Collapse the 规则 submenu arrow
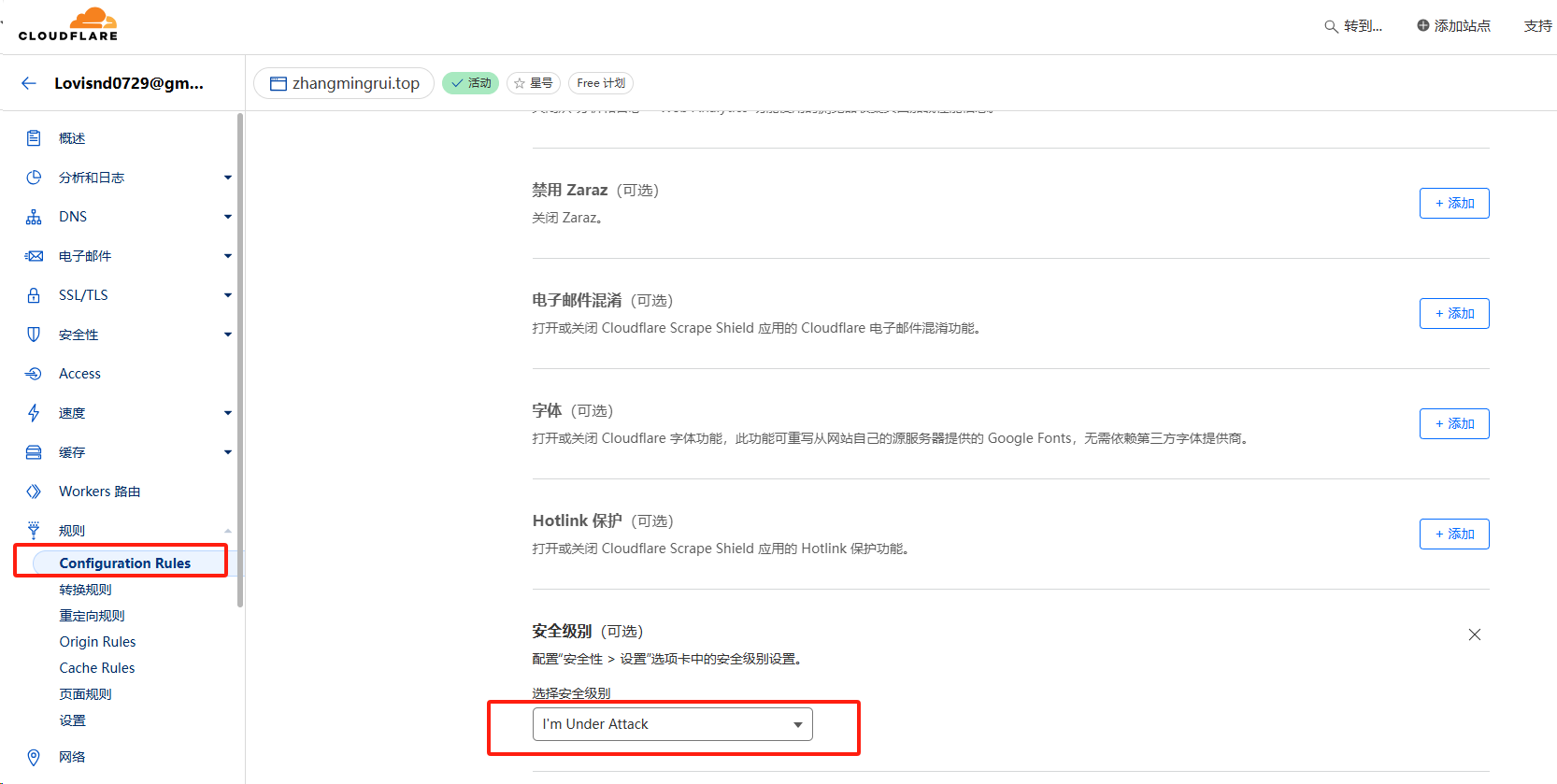Image resolution: width=1557 pixels, height=784 pixels. coord(227,531)
